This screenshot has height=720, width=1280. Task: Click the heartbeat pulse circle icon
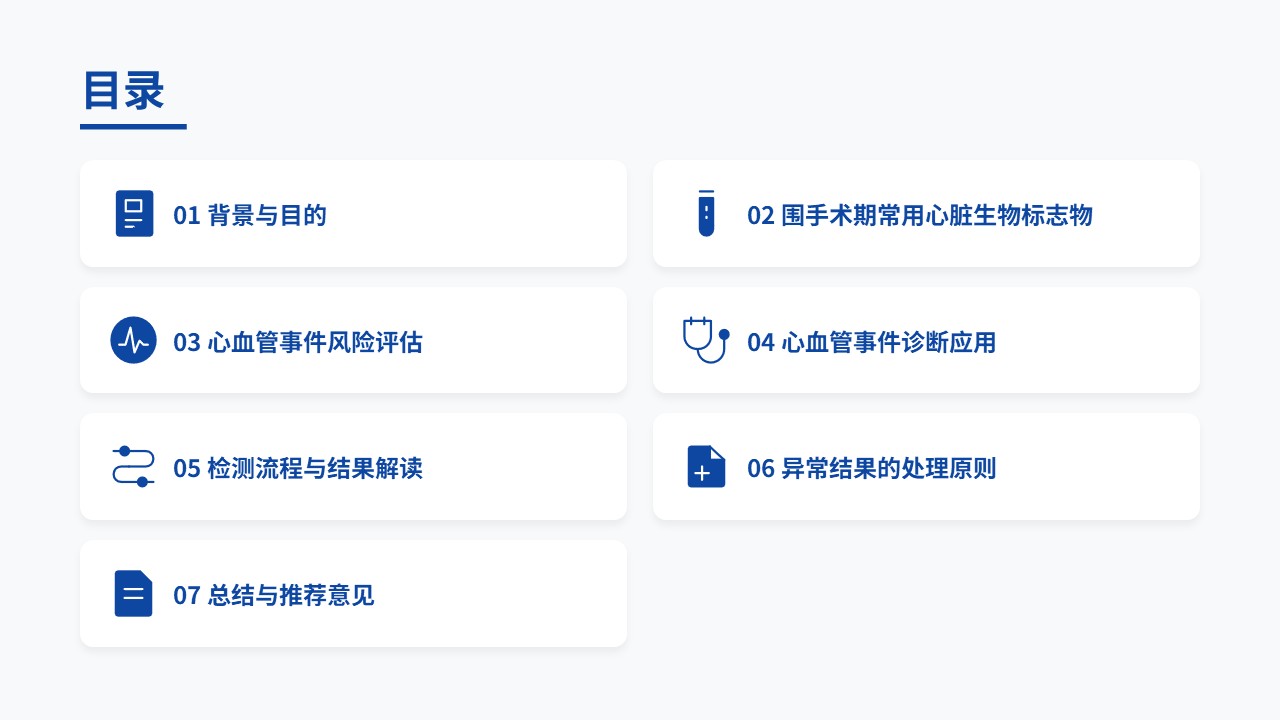pos(134,340)
